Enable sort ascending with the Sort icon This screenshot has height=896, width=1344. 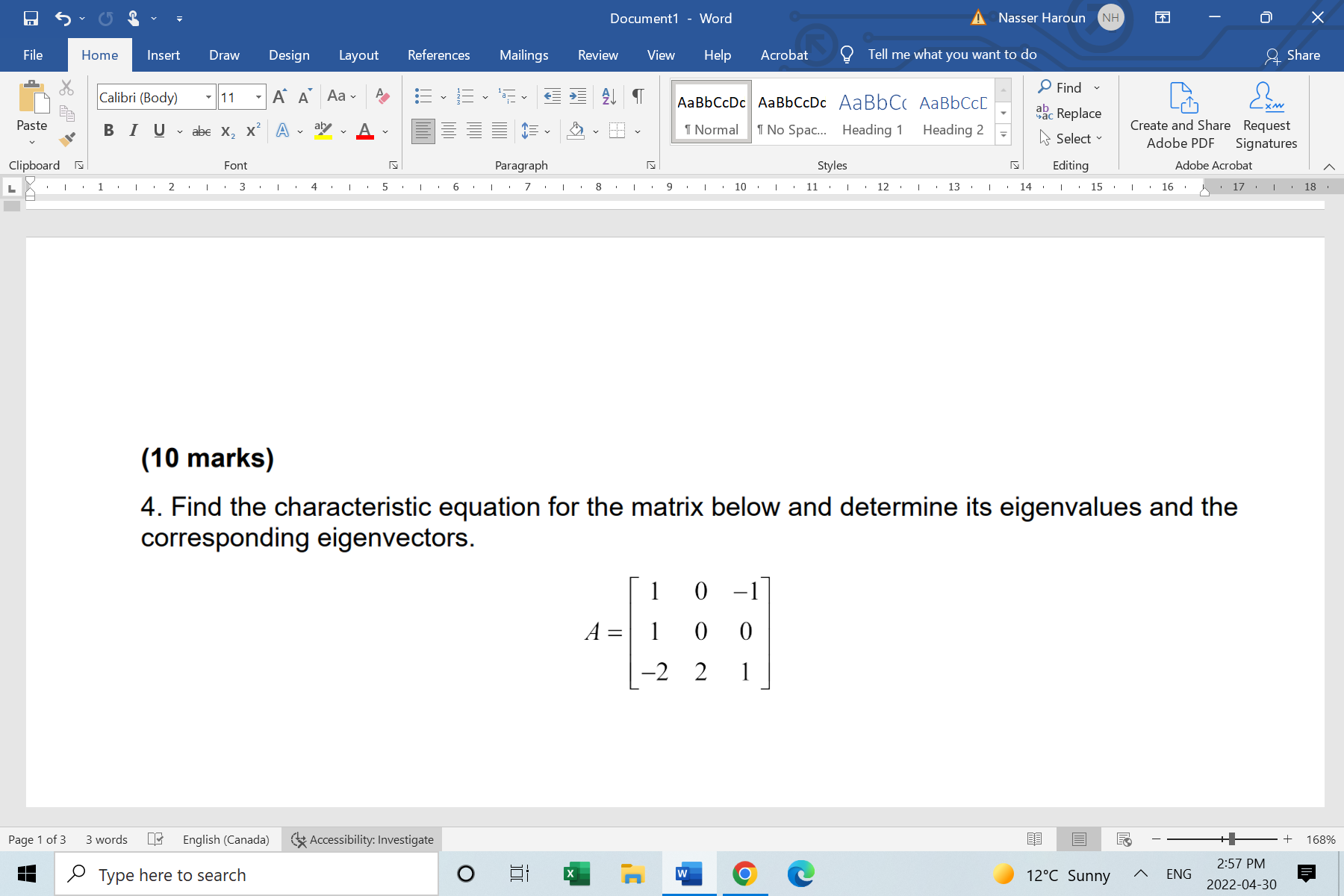tap(607, 96)
